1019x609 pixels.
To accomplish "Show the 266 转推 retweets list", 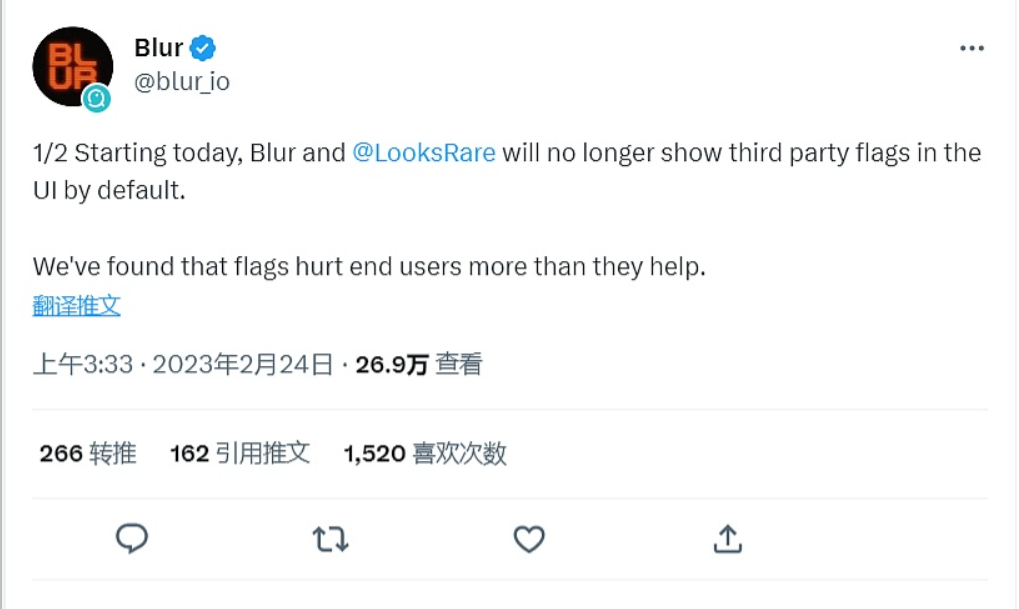I will click(x=87, y=453).
